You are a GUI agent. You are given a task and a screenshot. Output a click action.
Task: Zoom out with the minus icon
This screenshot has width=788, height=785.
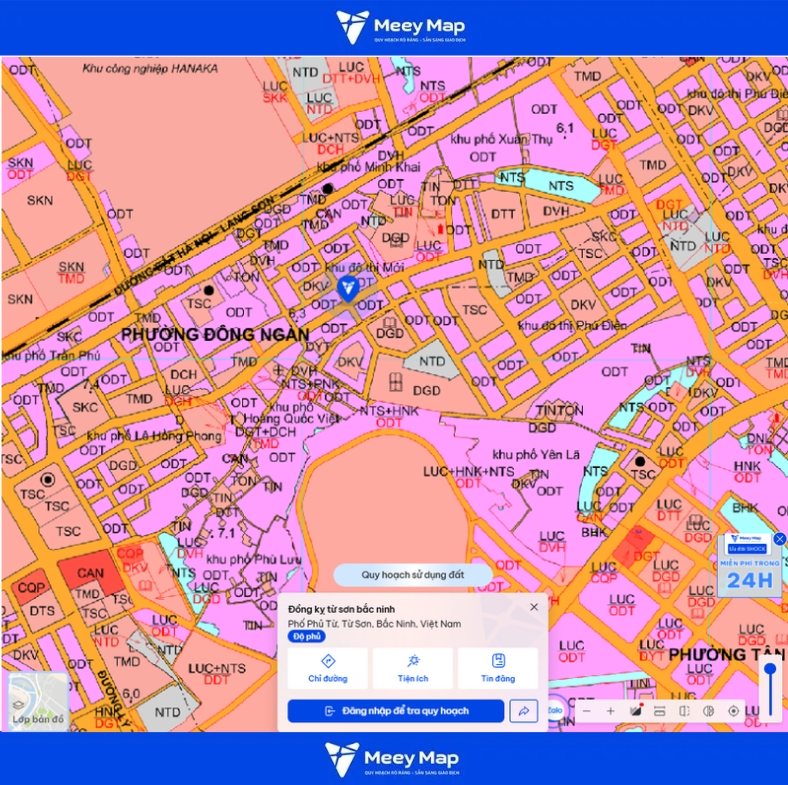(586, 711)
